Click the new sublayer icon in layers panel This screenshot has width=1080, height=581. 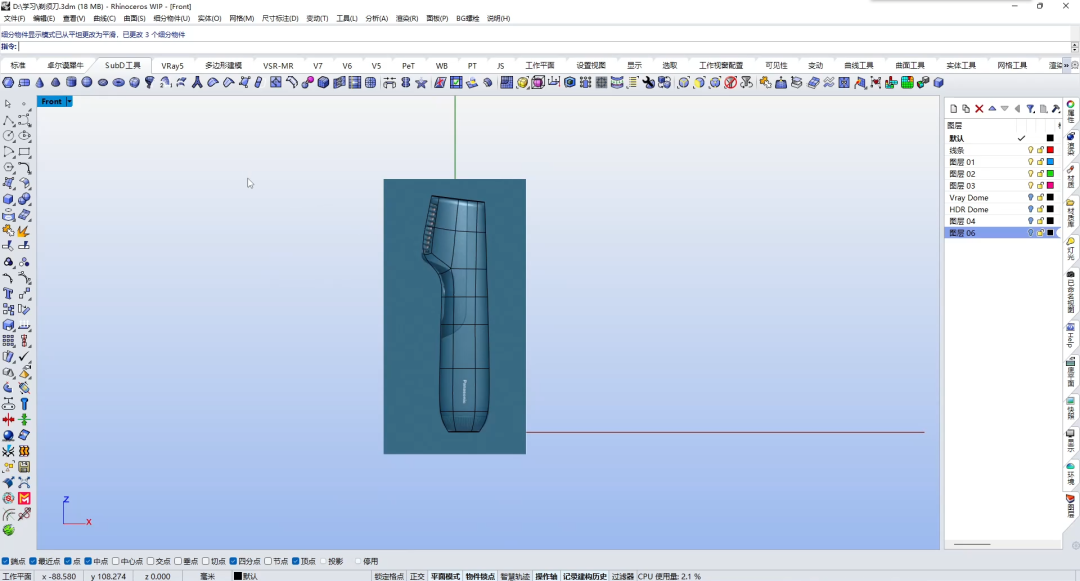966,109
